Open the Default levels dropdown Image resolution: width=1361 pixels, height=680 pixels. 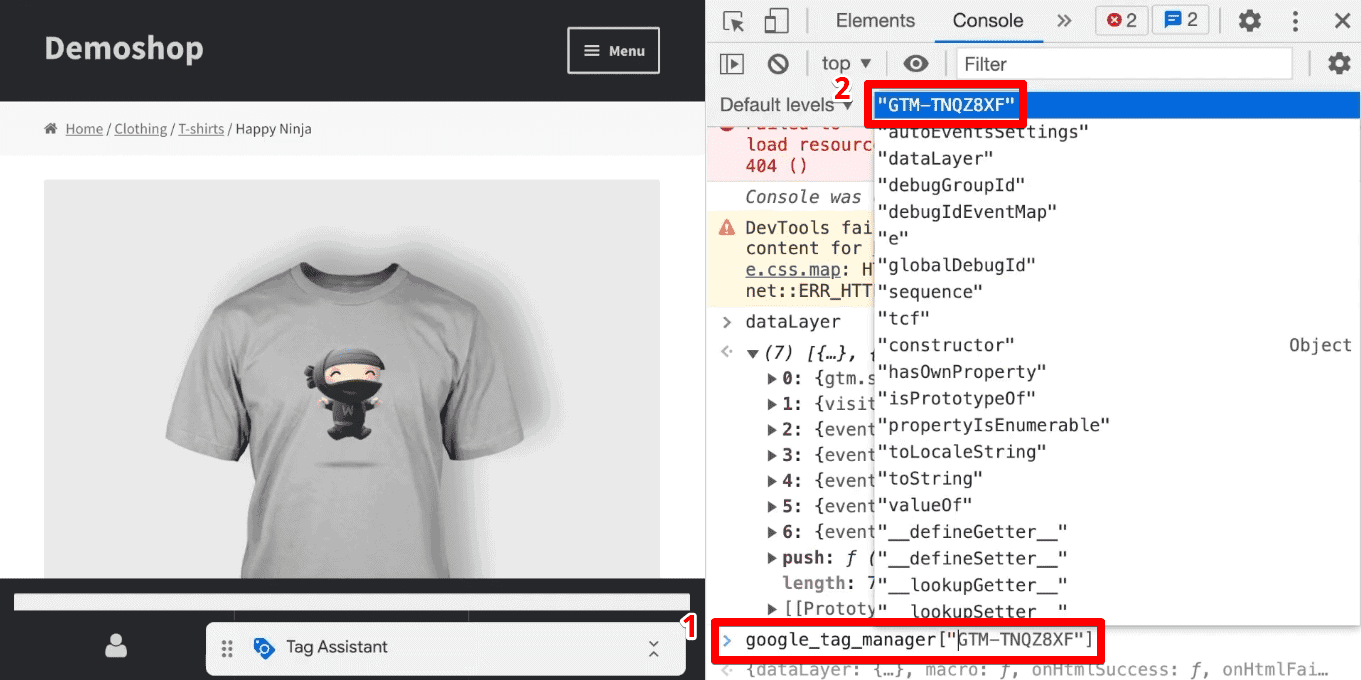(x=783, y=103)
